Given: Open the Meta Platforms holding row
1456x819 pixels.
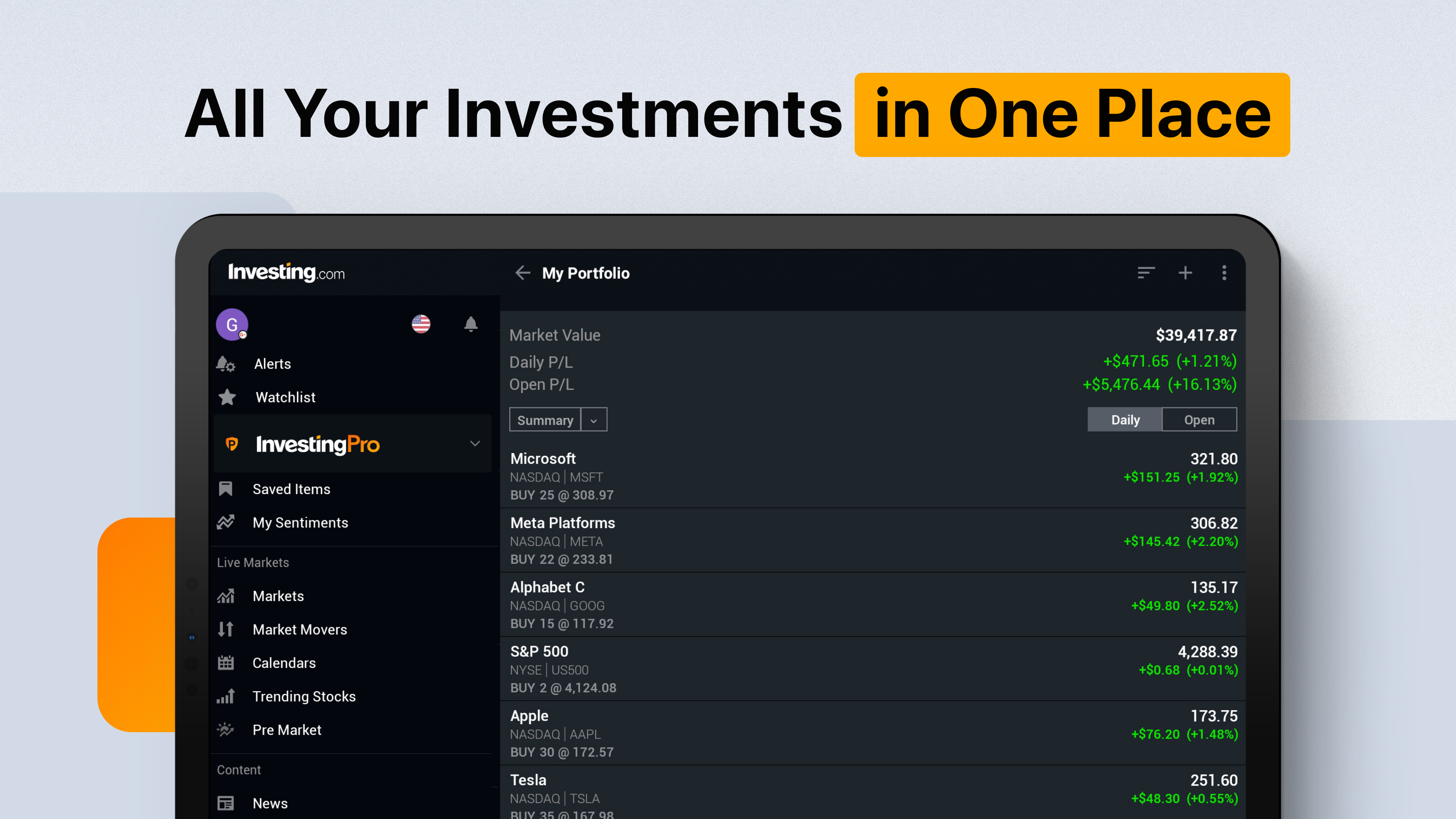Looking at the screenshot, I should click(873, 540).
